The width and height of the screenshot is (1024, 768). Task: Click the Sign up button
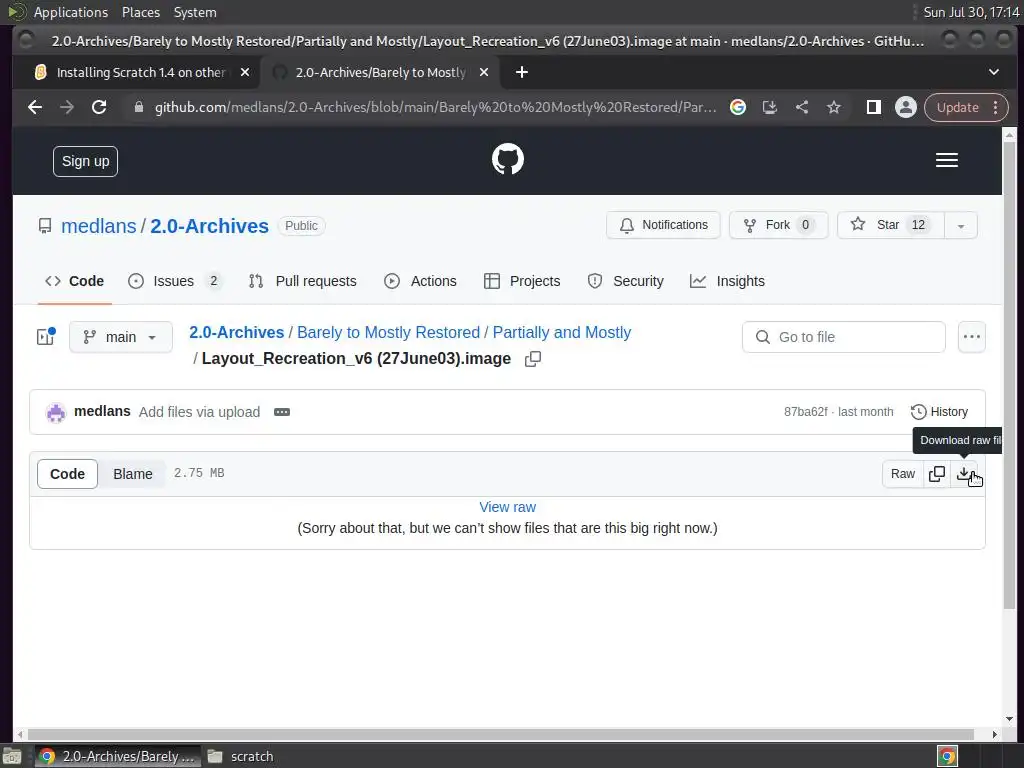click(86, 161)
